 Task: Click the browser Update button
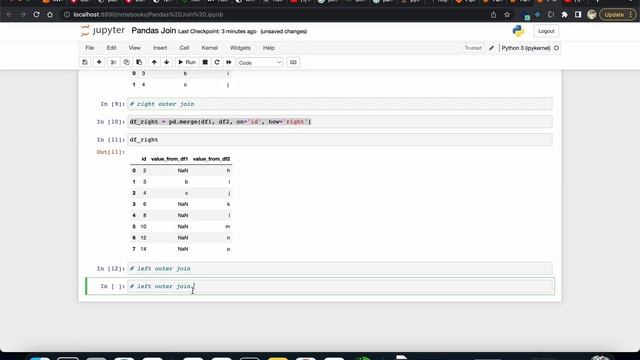(x=618, y=15)
